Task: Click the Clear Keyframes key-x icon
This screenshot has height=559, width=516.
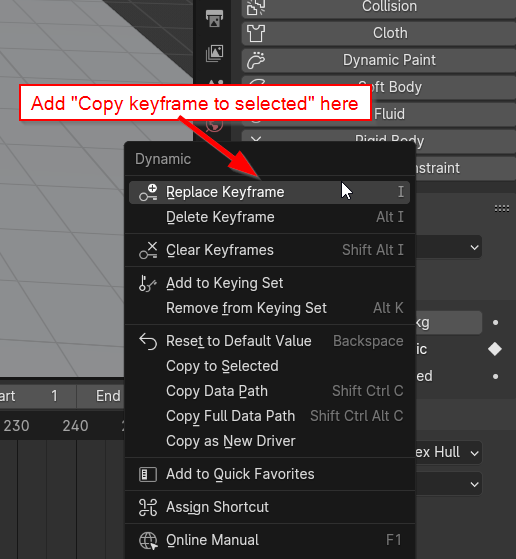Action: pyautogui.click(x=148, y=250)
